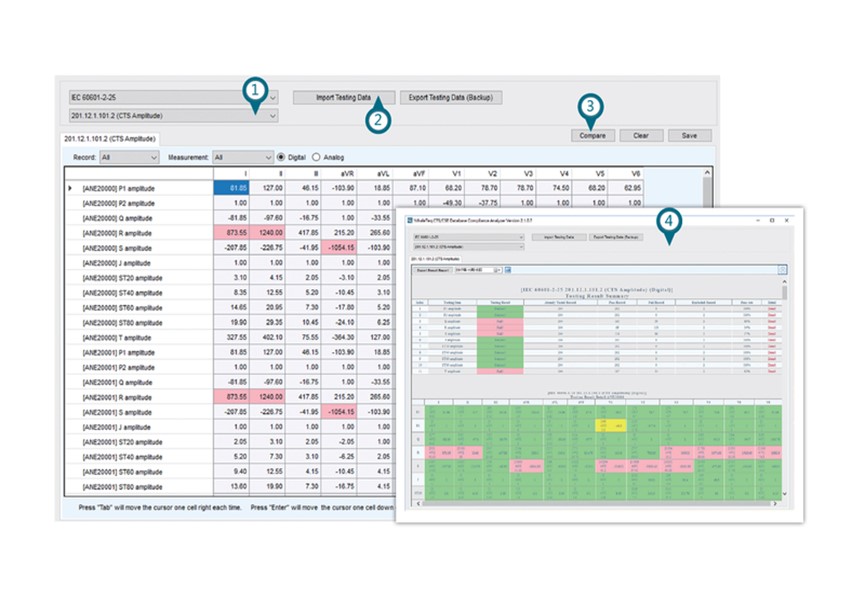Click the Export Testing Data (Backup) button

pos(452,96)
